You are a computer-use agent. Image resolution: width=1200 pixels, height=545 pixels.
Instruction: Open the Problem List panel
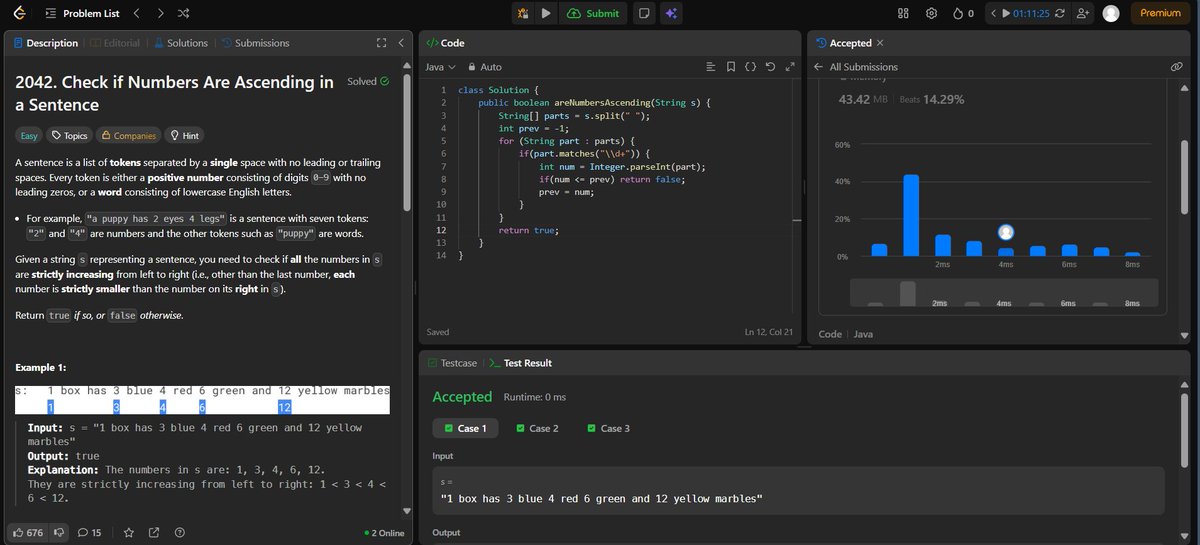pos(82,13)
